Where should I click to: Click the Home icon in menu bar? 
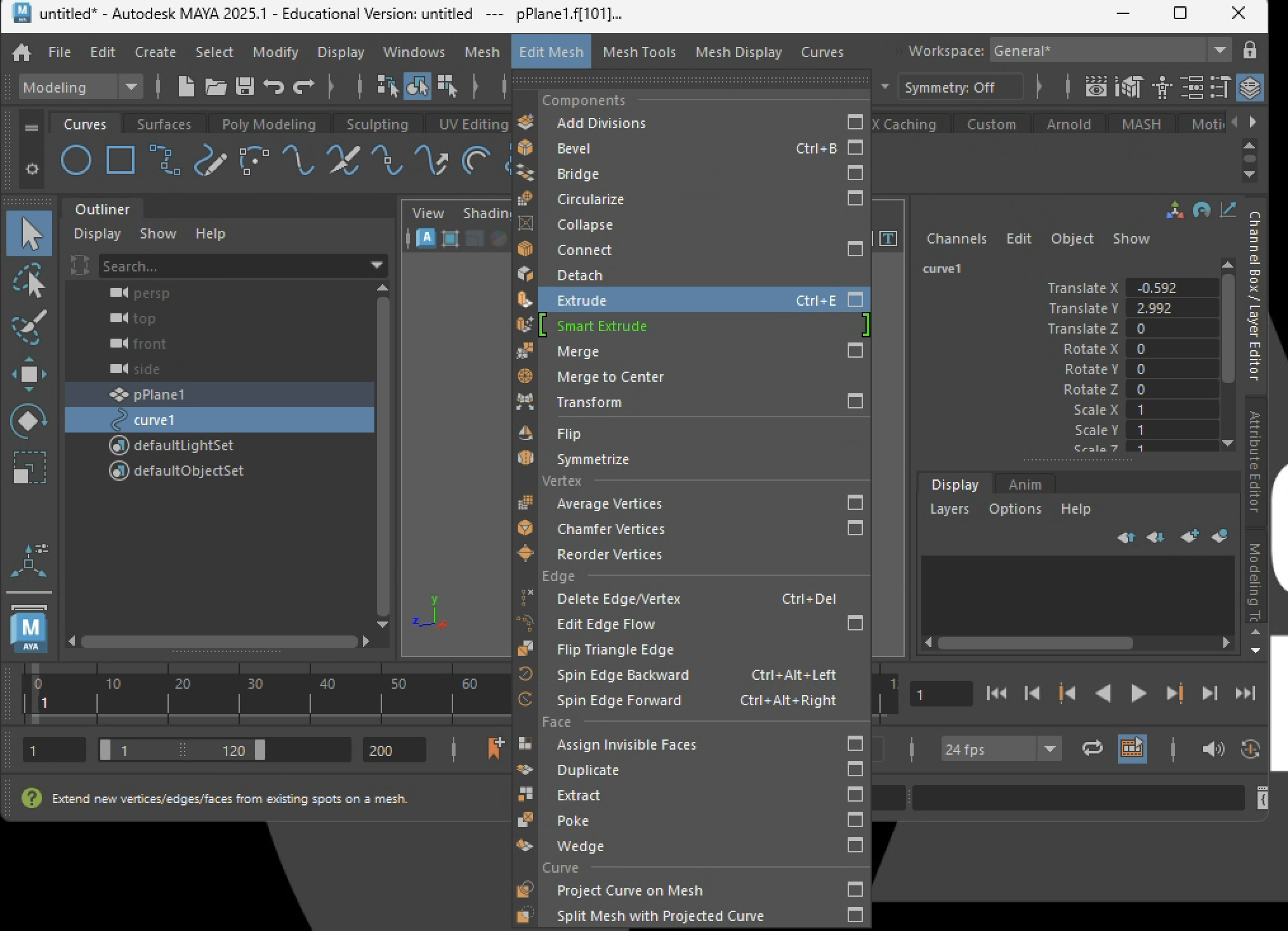click(x=22, y=52)
